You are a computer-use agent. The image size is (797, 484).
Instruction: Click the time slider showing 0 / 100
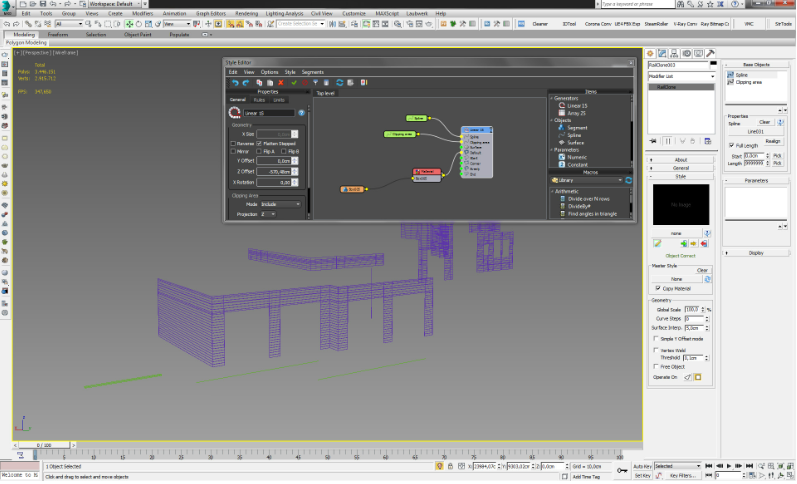coord(44,445)
